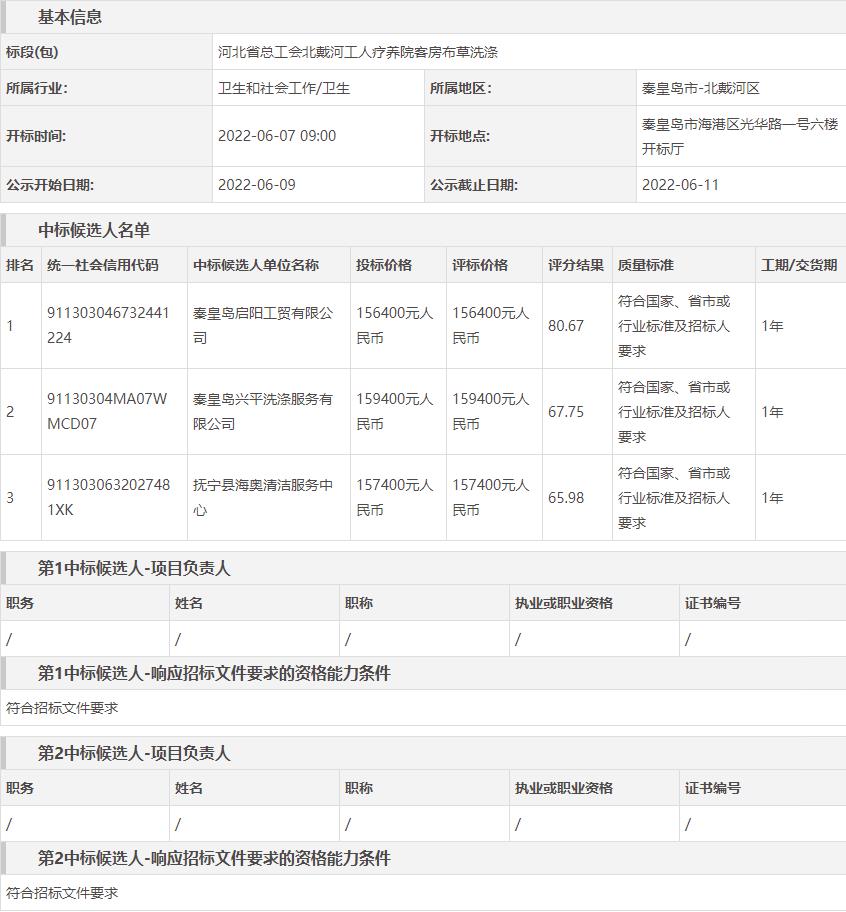Select candidate 抚宁县海奥清洁服务中心
846x912 pixels.
point(263,497)
